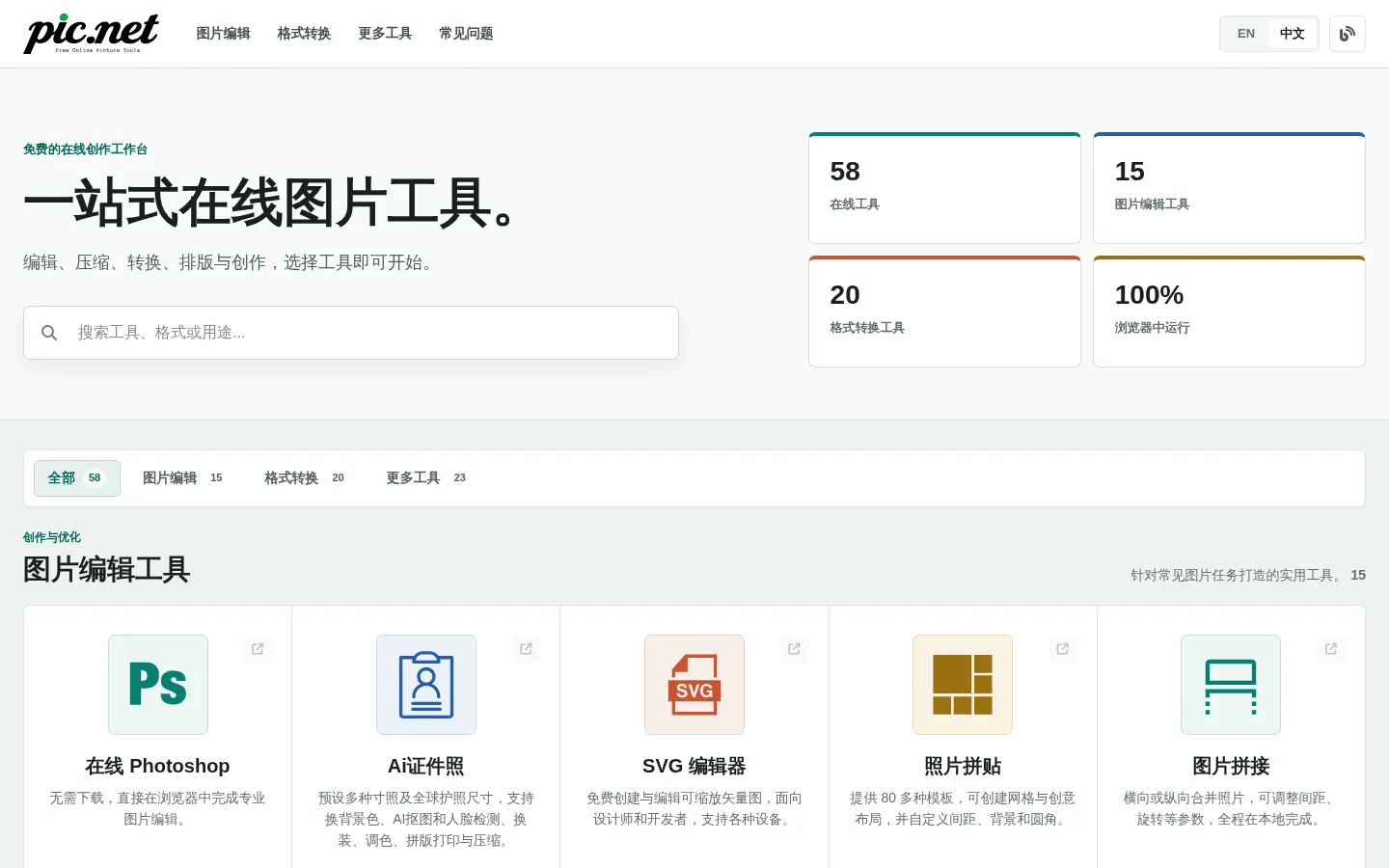Click the 15 图片编辑工具 stat card
Screen dimensions: 1389x868
point(1229,188)
